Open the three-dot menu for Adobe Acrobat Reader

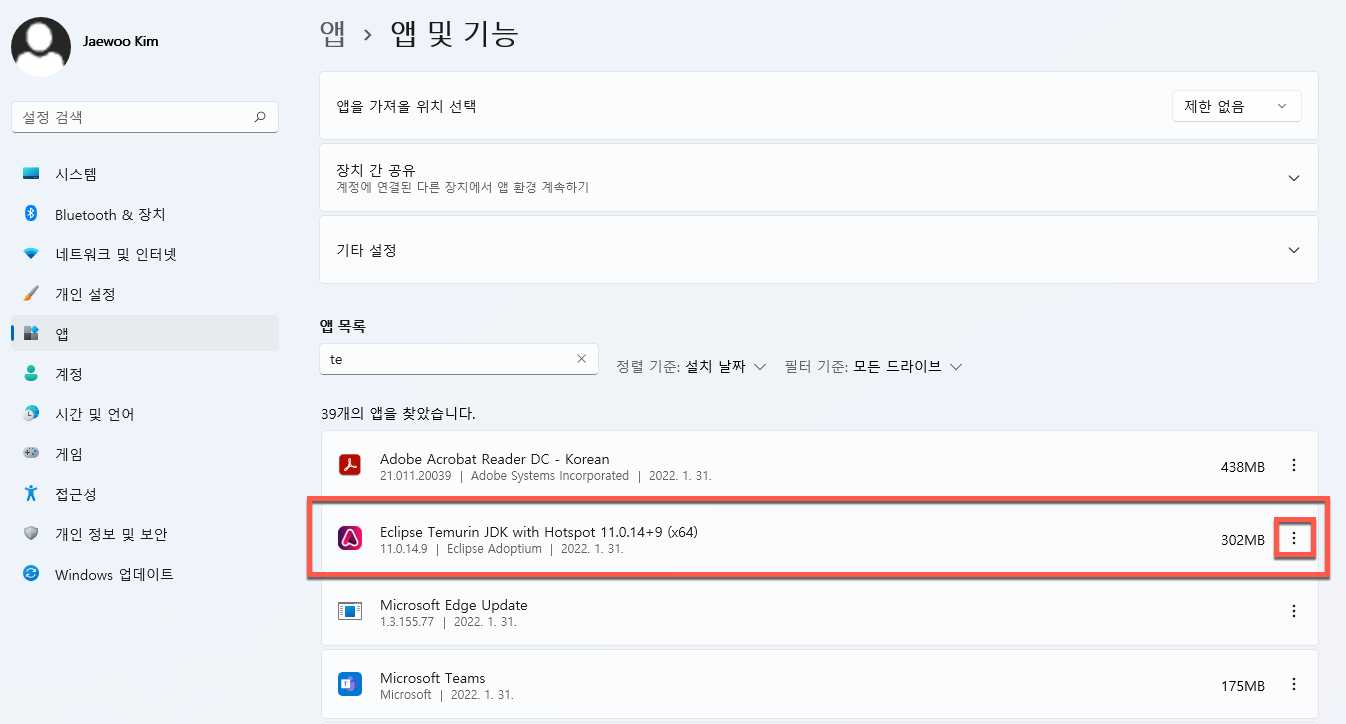(x=1294, y=465)
